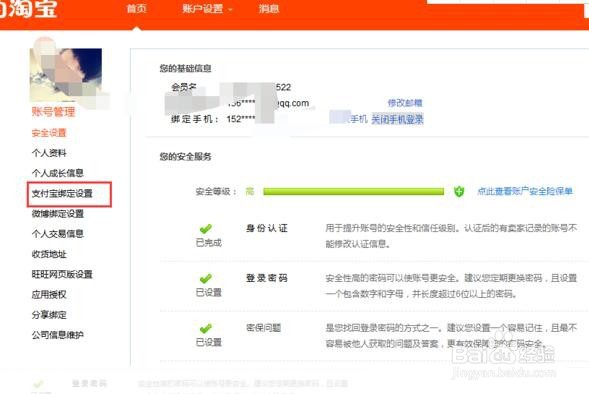The height and width of the screenshot is (394, 589).
Task: Open 公司信息维护 in the sidebar
Action: 57,335
